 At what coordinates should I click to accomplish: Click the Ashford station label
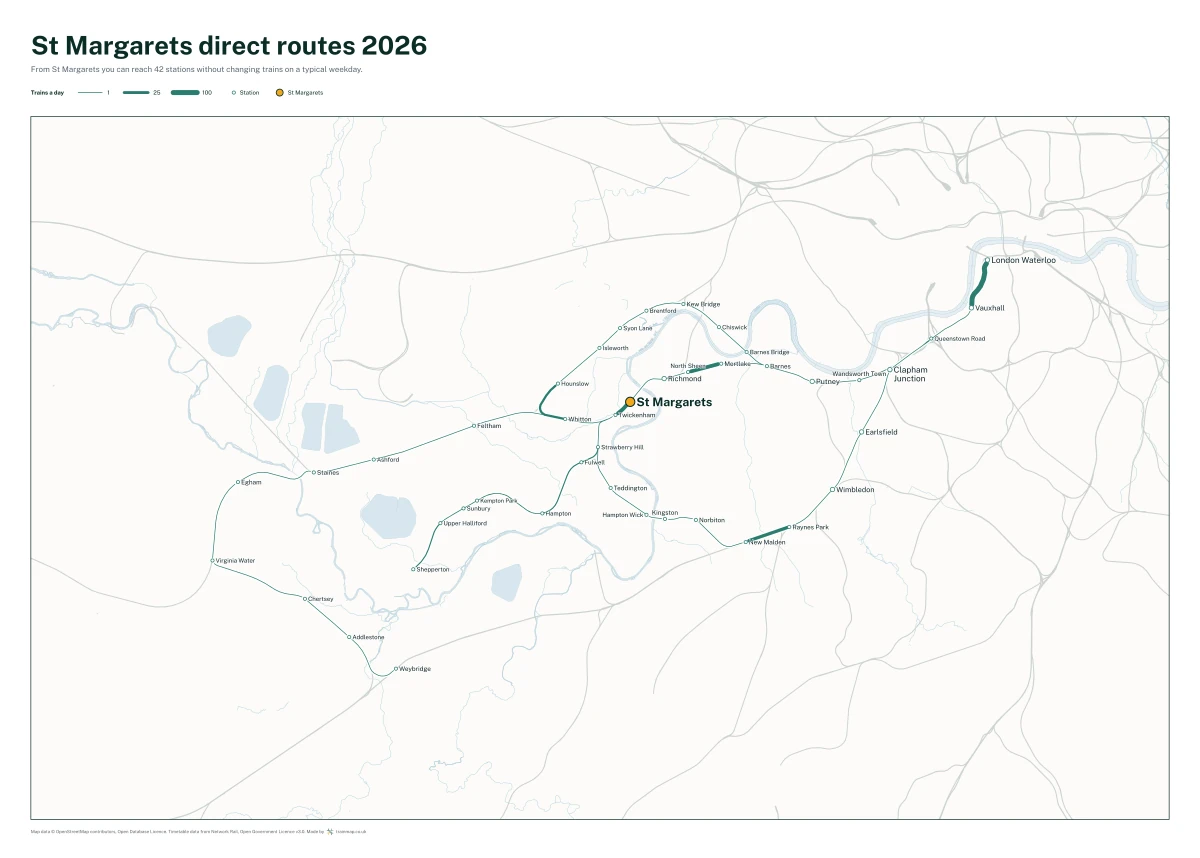pyautogui.click(x=388, y=460)
